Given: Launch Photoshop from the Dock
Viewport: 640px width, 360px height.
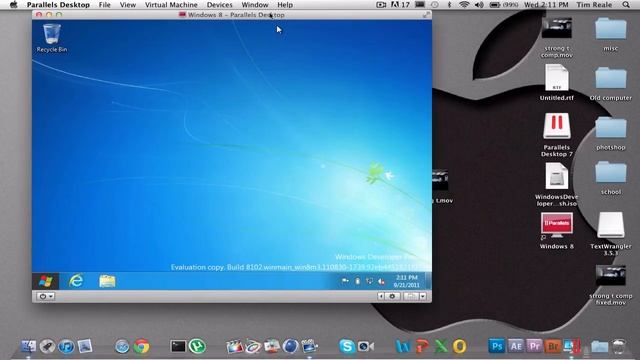Looking at the screenshot, I should click(x=496, y=346).
